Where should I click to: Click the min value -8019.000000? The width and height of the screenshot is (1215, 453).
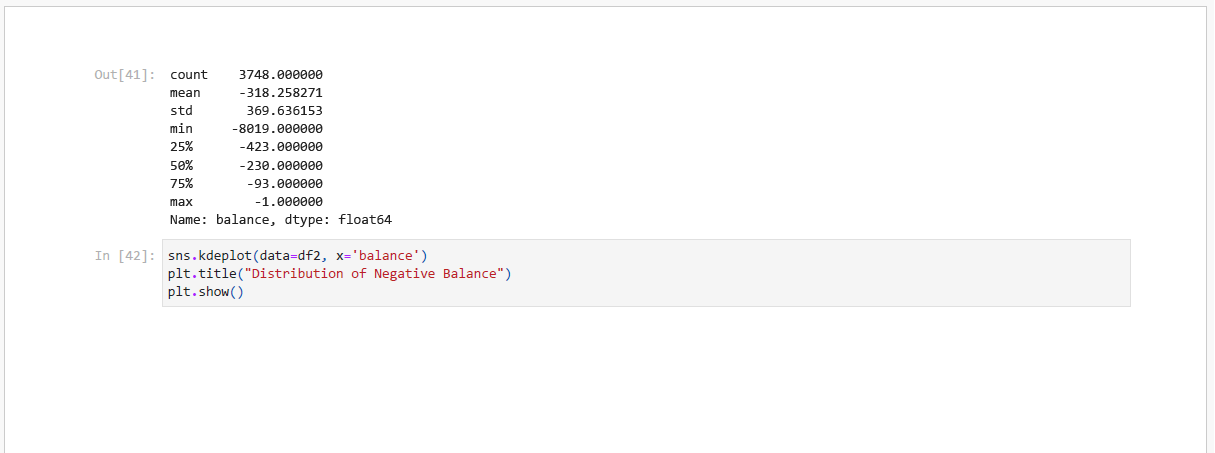pyautogui.click(x=276, y=129)
